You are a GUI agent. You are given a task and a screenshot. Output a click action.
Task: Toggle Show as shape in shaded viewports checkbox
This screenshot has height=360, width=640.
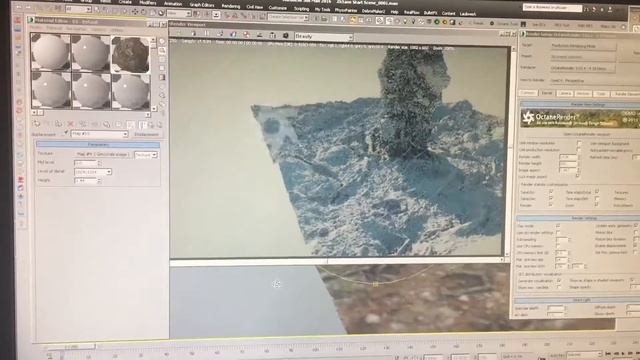point(632,280)
